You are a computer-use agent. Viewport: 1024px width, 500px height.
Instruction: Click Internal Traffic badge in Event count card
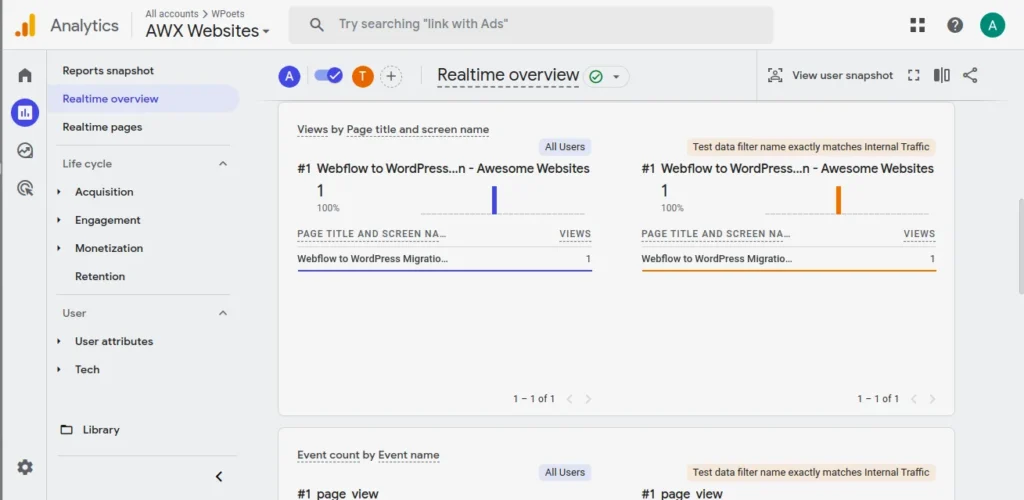[811, 473]
